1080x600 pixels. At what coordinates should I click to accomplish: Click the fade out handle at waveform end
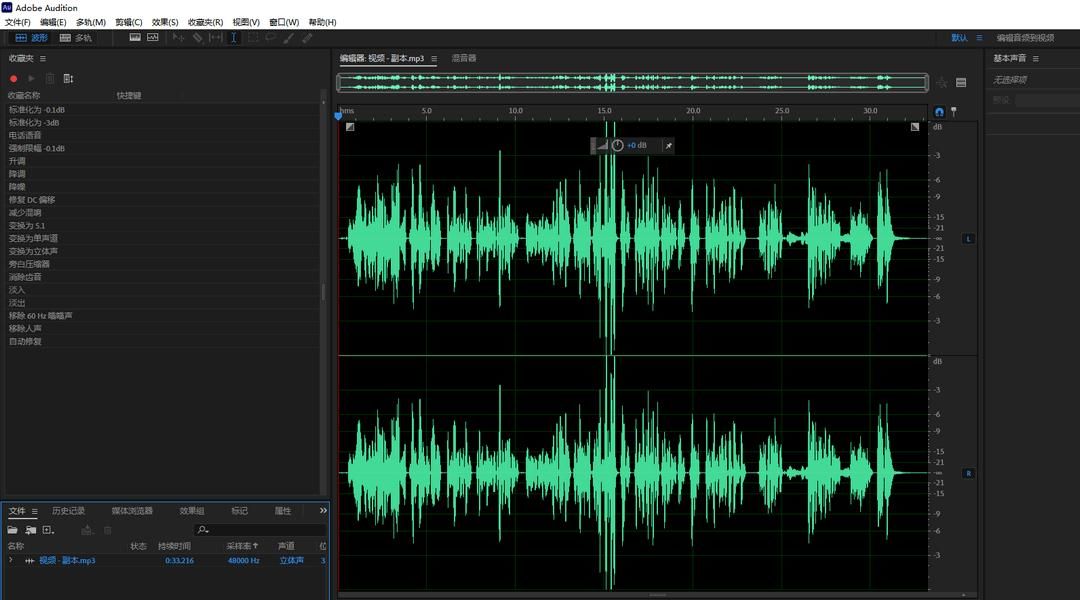tap(915, 127)
